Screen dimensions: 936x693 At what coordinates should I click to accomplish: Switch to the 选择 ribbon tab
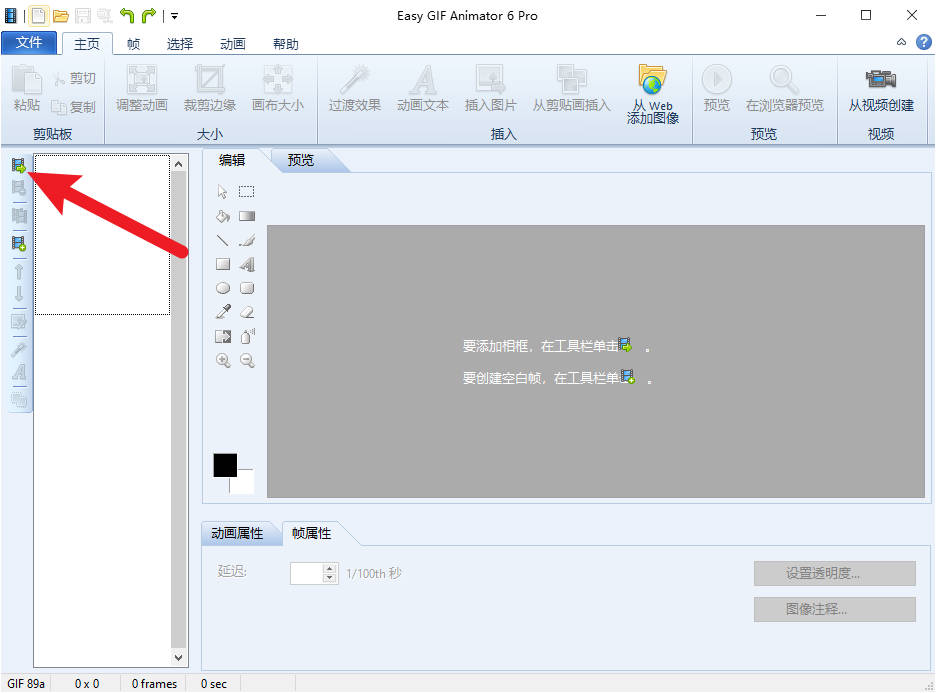[x=180, y=44]
